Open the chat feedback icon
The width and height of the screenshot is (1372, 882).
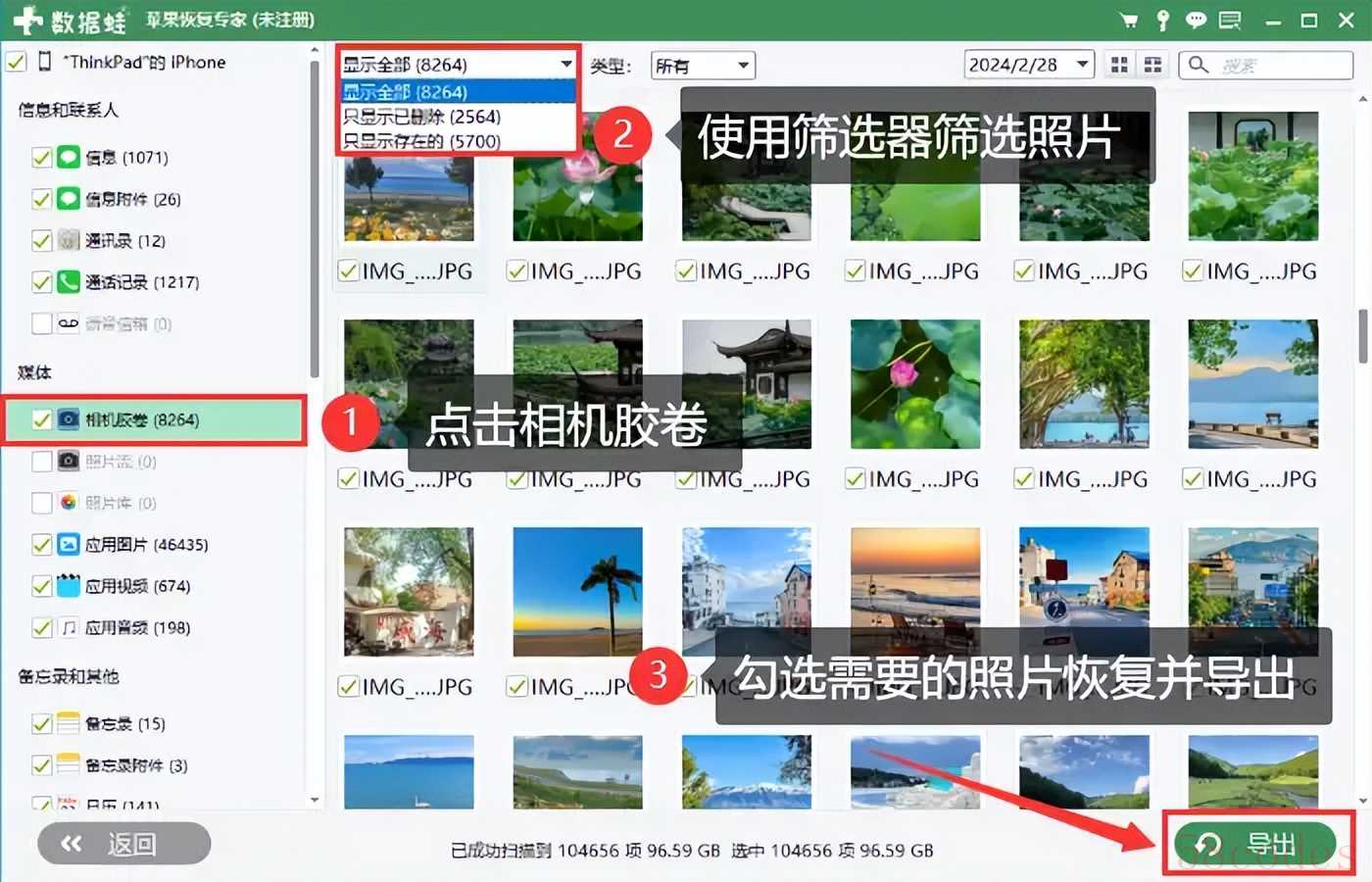click(x=1196, y=21)
